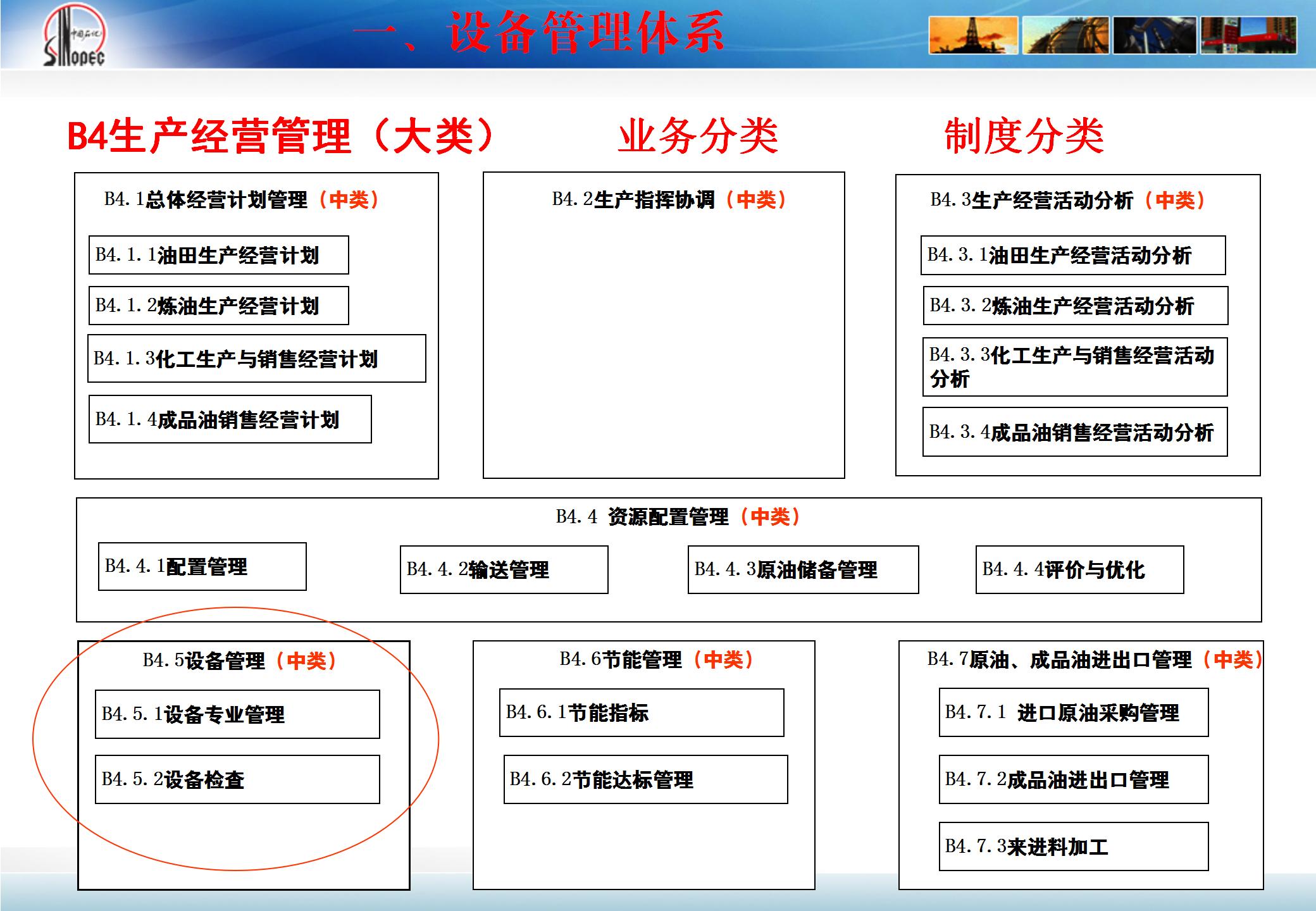Click the dark pipeline photo thumbnail
The height and width of the screenshot is (911, 1316).
coord(1154,35)
